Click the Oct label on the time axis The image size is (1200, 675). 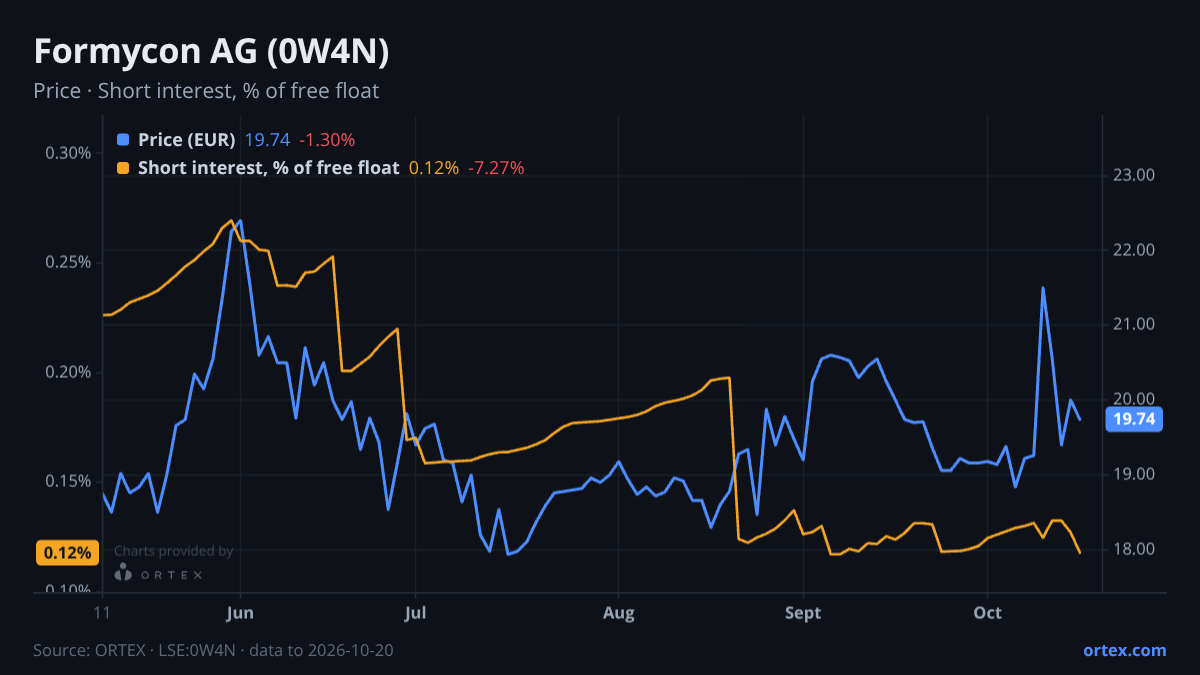click(x=987, y=612)
